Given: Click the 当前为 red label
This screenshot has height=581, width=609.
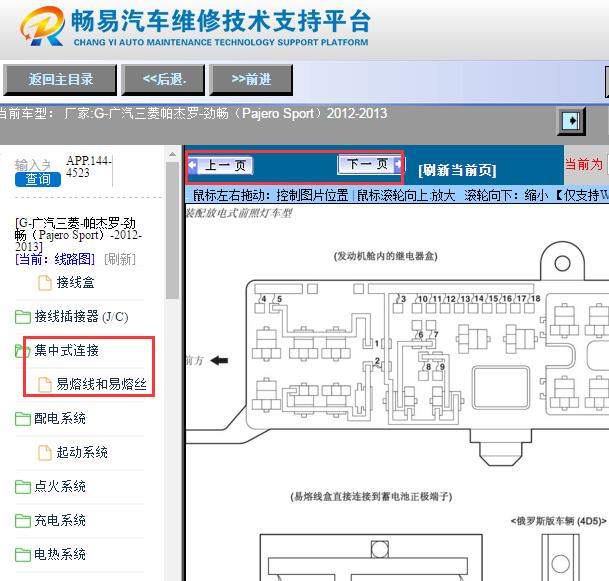Looking at the screenshot, I should [584, 164].
